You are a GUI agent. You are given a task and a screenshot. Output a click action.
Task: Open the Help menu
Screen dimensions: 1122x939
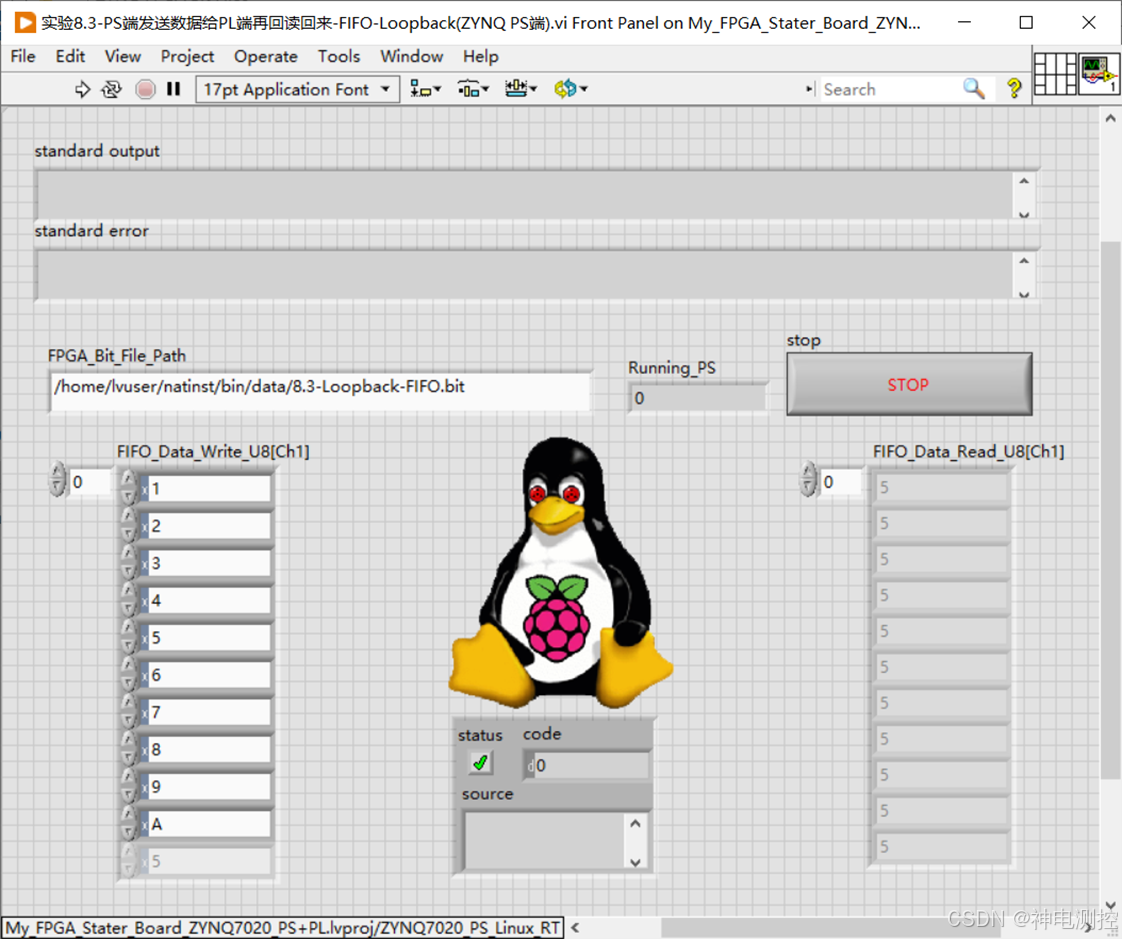point(481,57)
